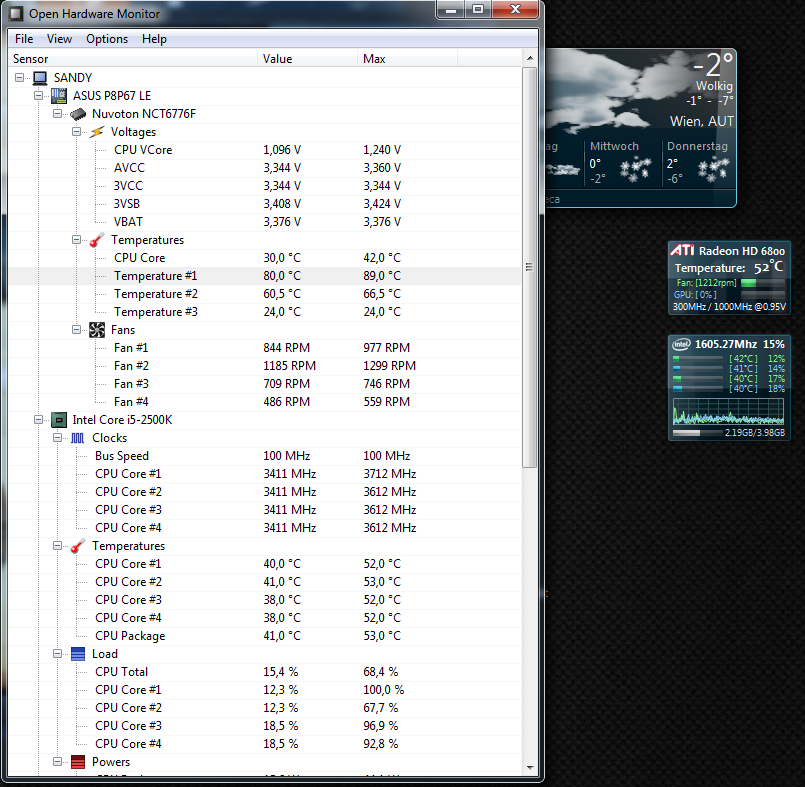The height and width of the screenshot is (787, 805).
Task: Collapse the Nuvoton NCT6776F node
Action: coord(58,114)
